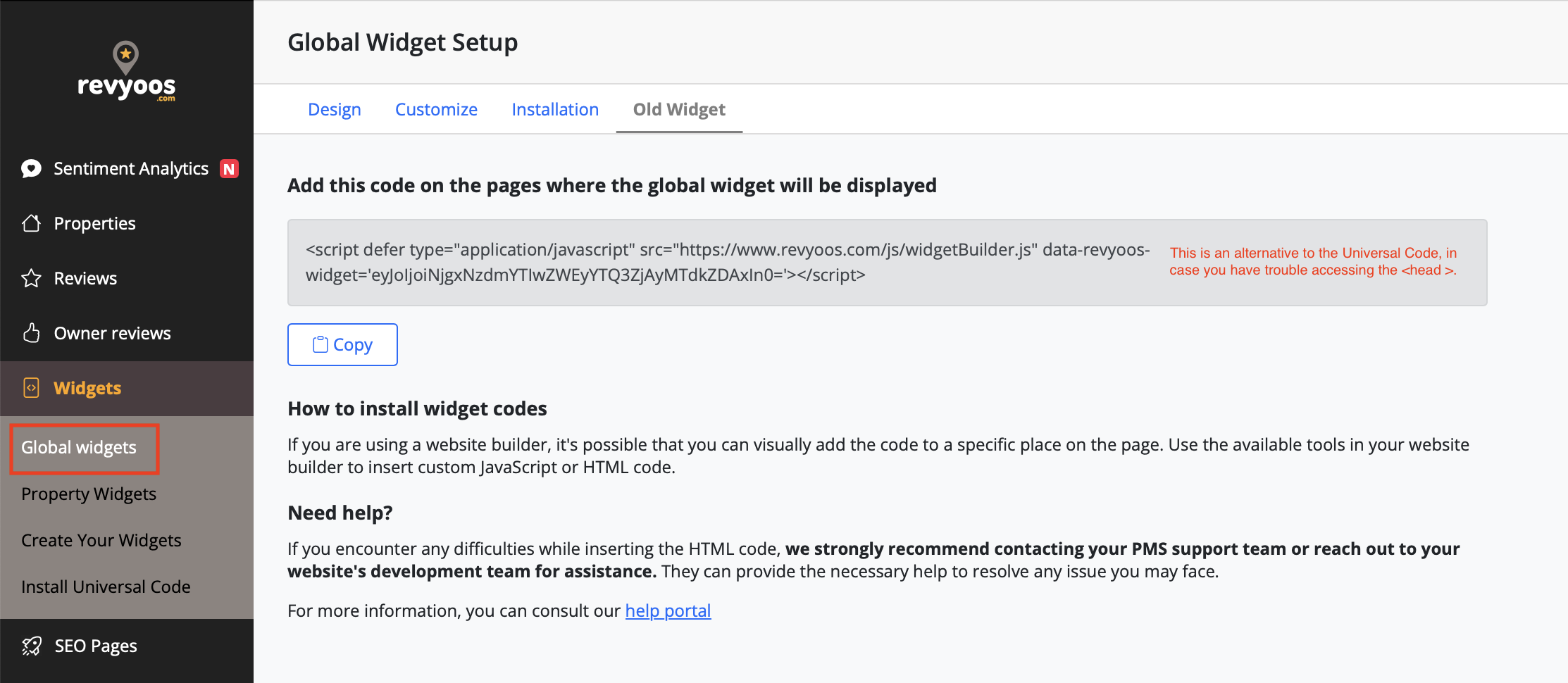Collapse the Widgets sidebar section
The height and width of the screenshot is (683, 1568).
(88, 388)
